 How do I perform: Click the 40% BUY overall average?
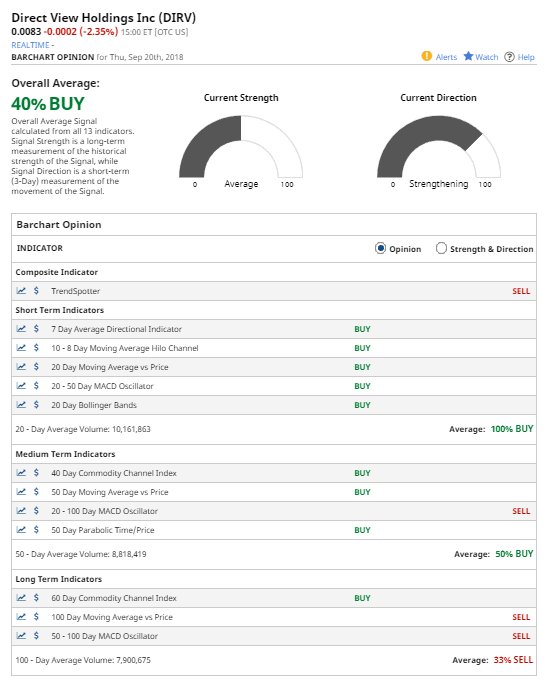point(48,104)
